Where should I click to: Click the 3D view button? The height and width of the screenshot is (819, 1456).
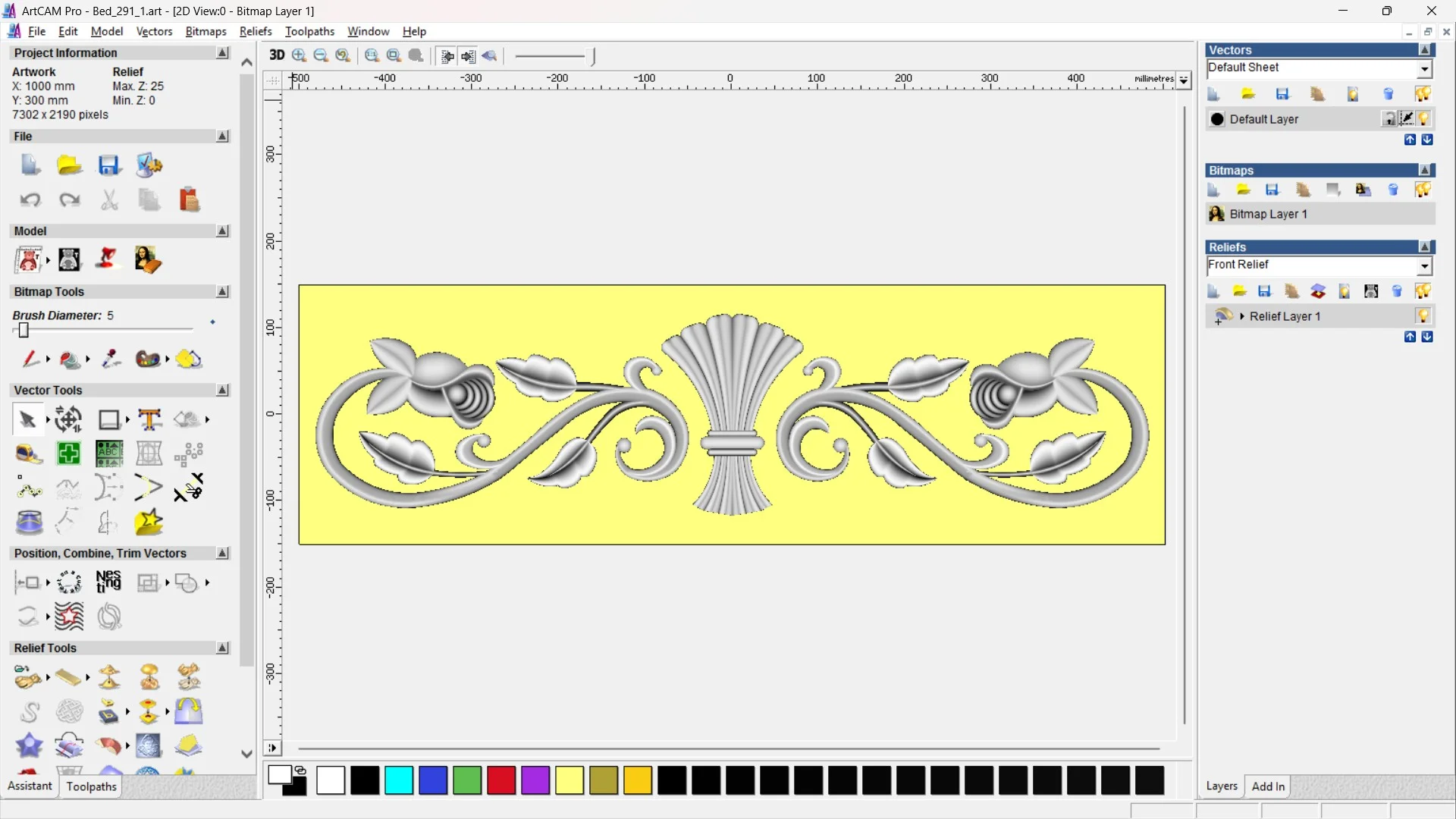click(x=277, y=55)
